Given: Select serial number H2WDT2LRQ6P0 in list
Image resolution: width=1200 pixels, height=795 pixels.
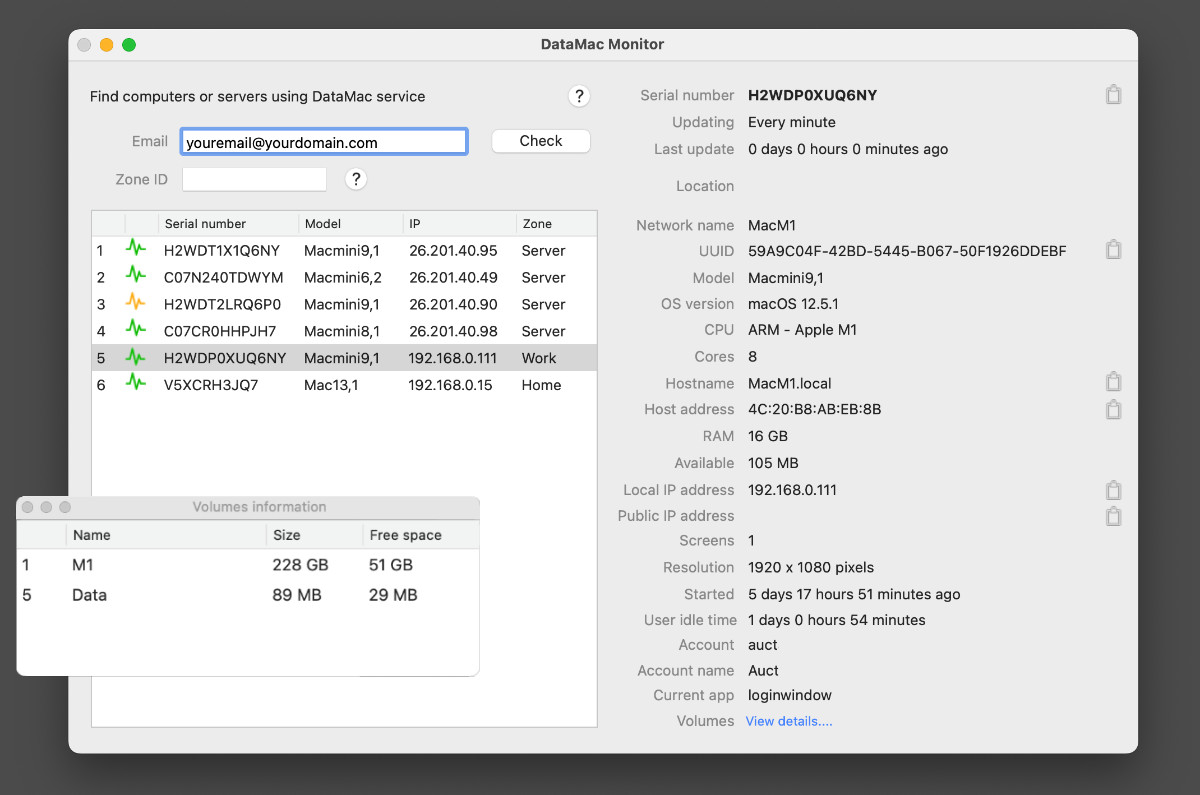Looking at the screenshot, I should point(223,305).
